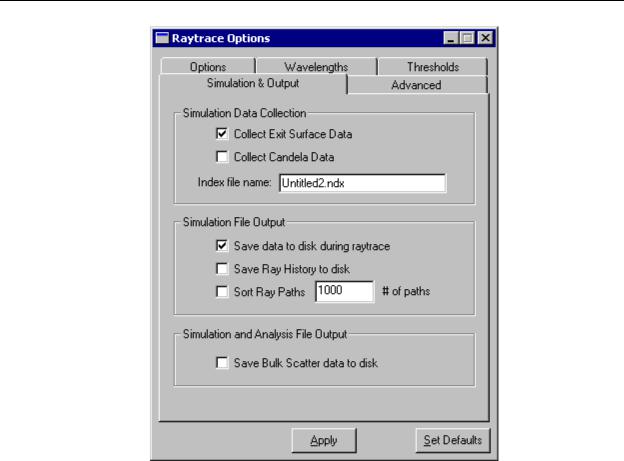Image resolution: width=624 pixels, height=461 pixels.
Task: Click the Raytrace Options window icon
Action: click(162, 38)
